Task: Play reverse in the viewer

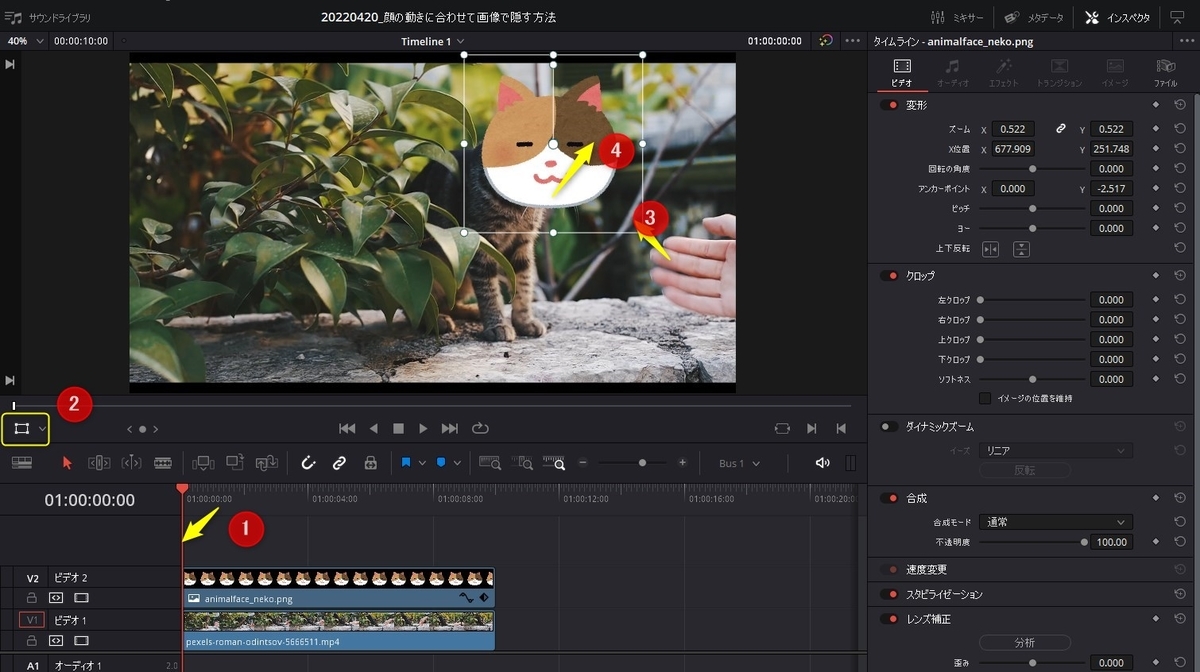Action: [373, 428]
